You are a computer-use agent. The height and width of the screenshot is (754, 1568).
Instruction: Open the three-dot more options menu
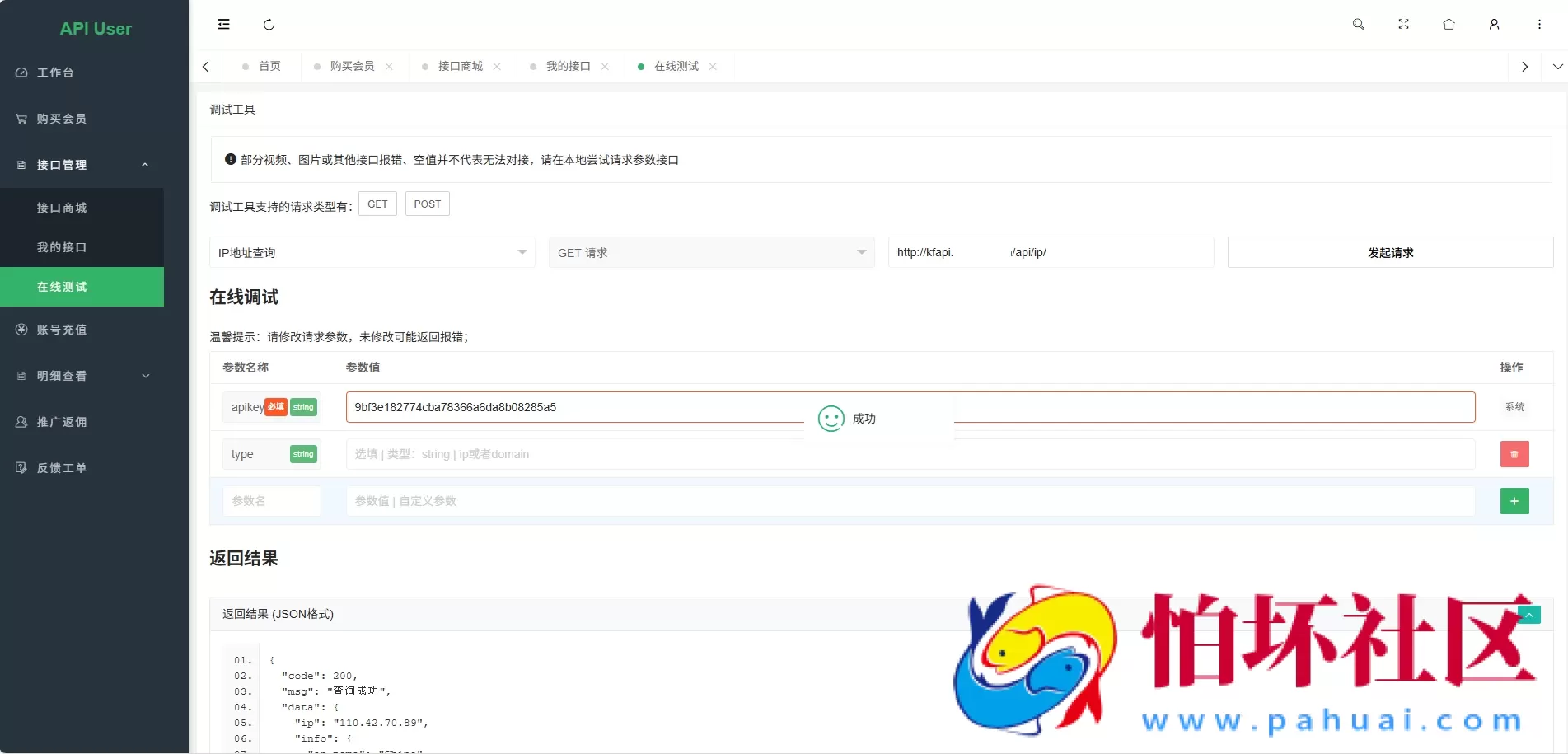tap(1539, 24)
